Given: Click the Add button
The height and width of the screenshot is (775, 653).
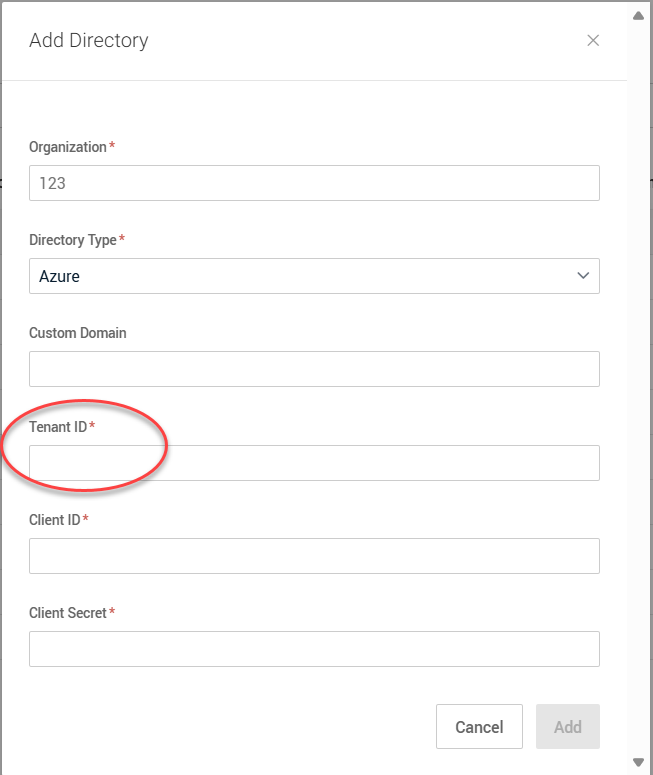Looking at the screenshot, I should (x=567, y=727).
